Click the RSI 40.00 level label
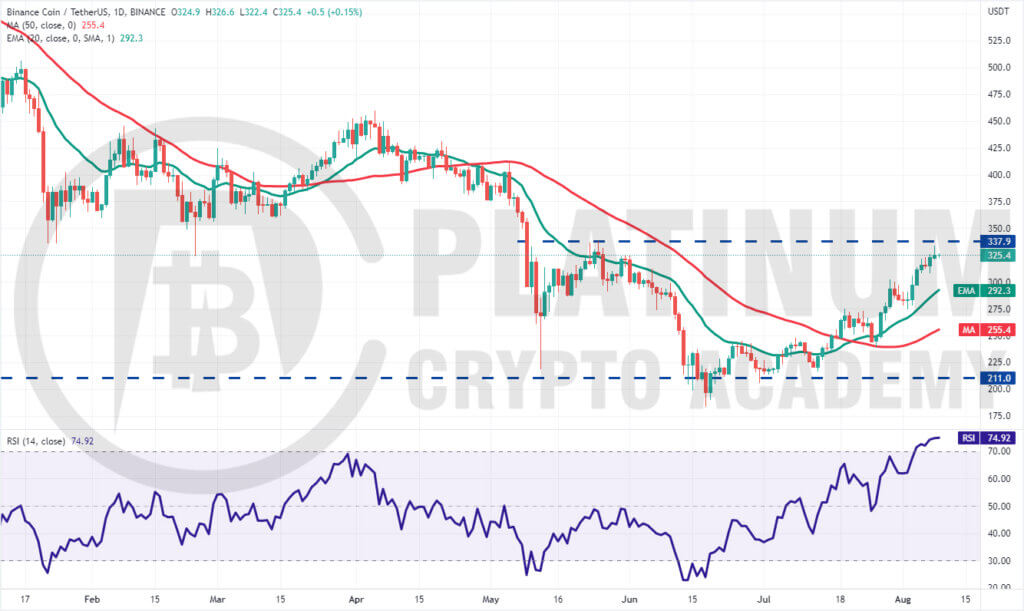Screen dimensions: 1024x611 (999, 533)
